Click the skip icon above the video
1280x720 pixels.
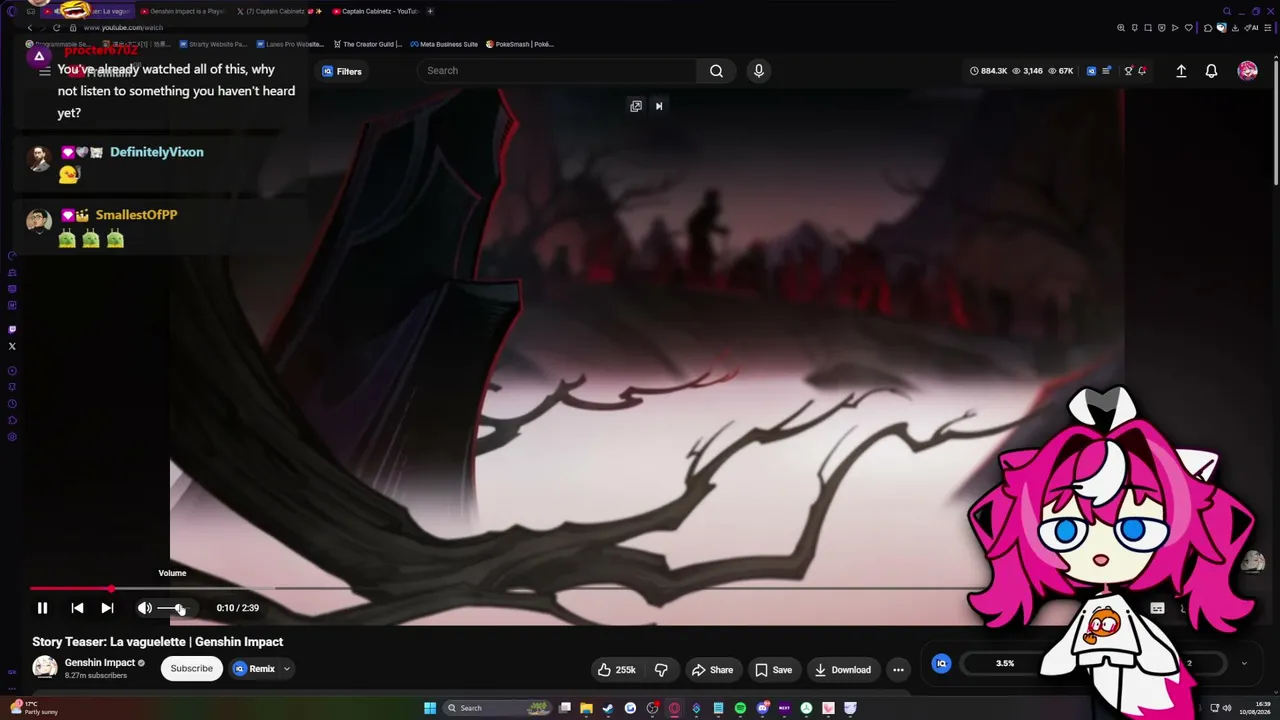659,106
